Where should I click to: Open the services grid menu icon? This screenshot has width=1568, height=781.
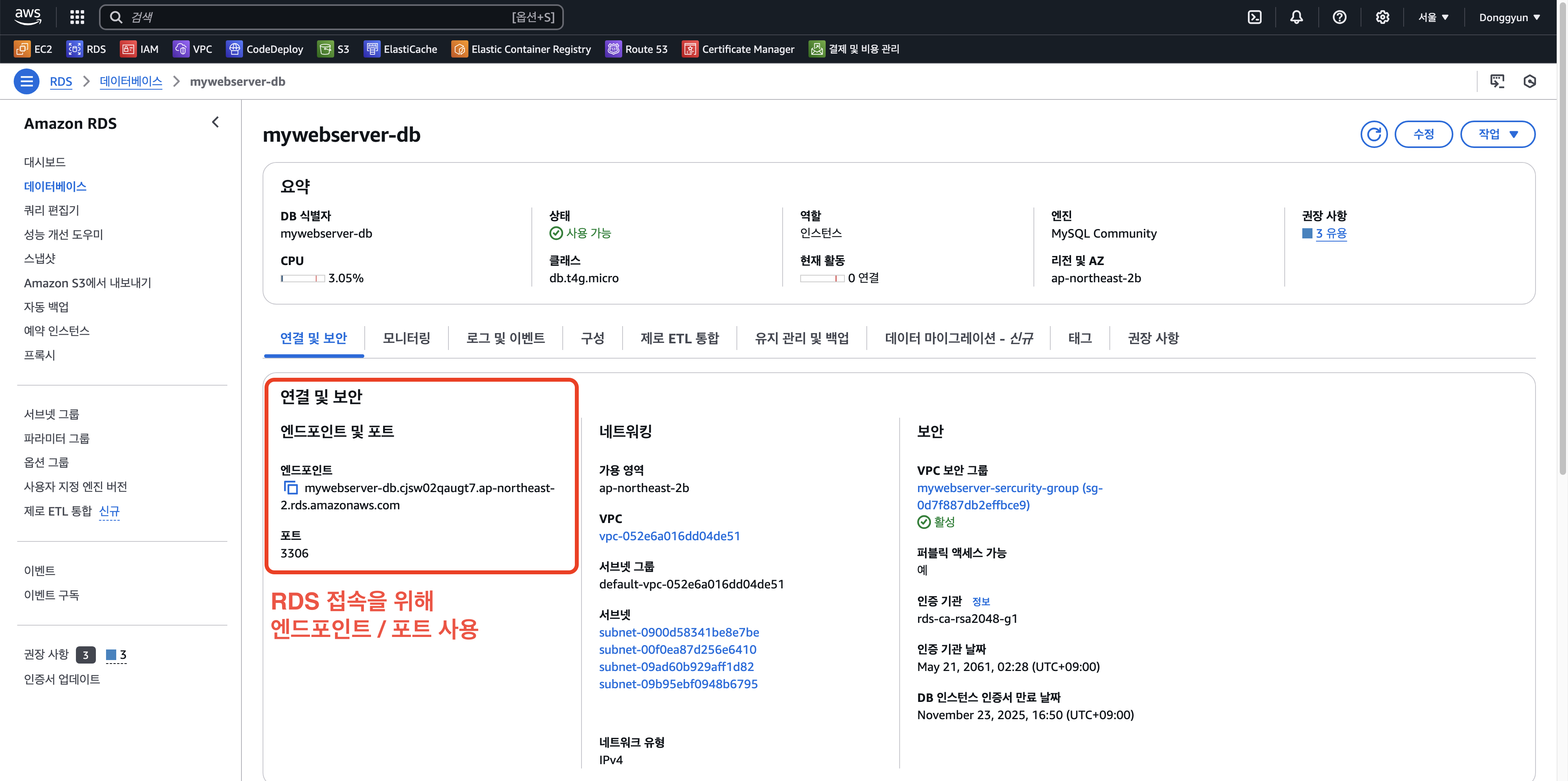pyautogui.click(x=77, y=17)
